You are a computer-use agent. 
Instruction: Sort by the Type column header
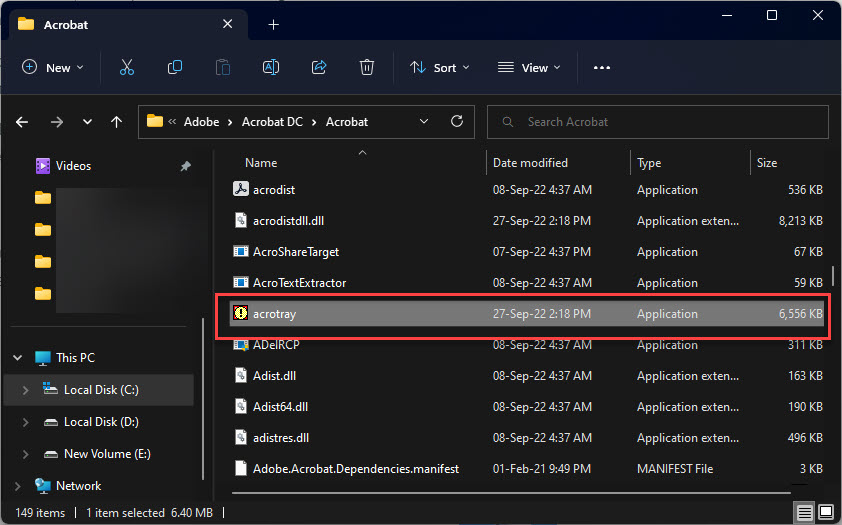[x=649, y=163]
